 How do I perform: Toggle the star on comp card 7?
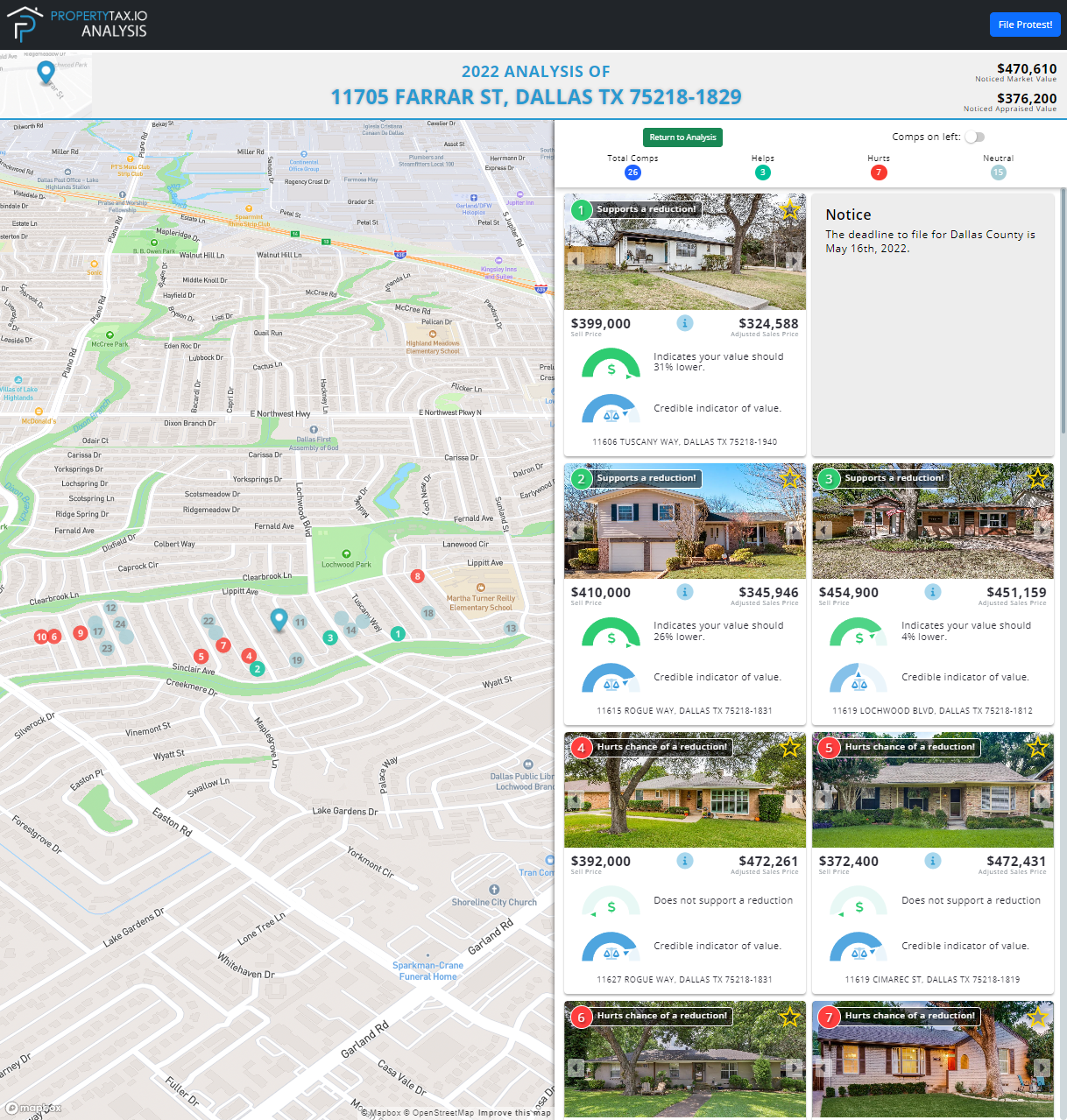pyautogui.click(x=1038, y=1016)
